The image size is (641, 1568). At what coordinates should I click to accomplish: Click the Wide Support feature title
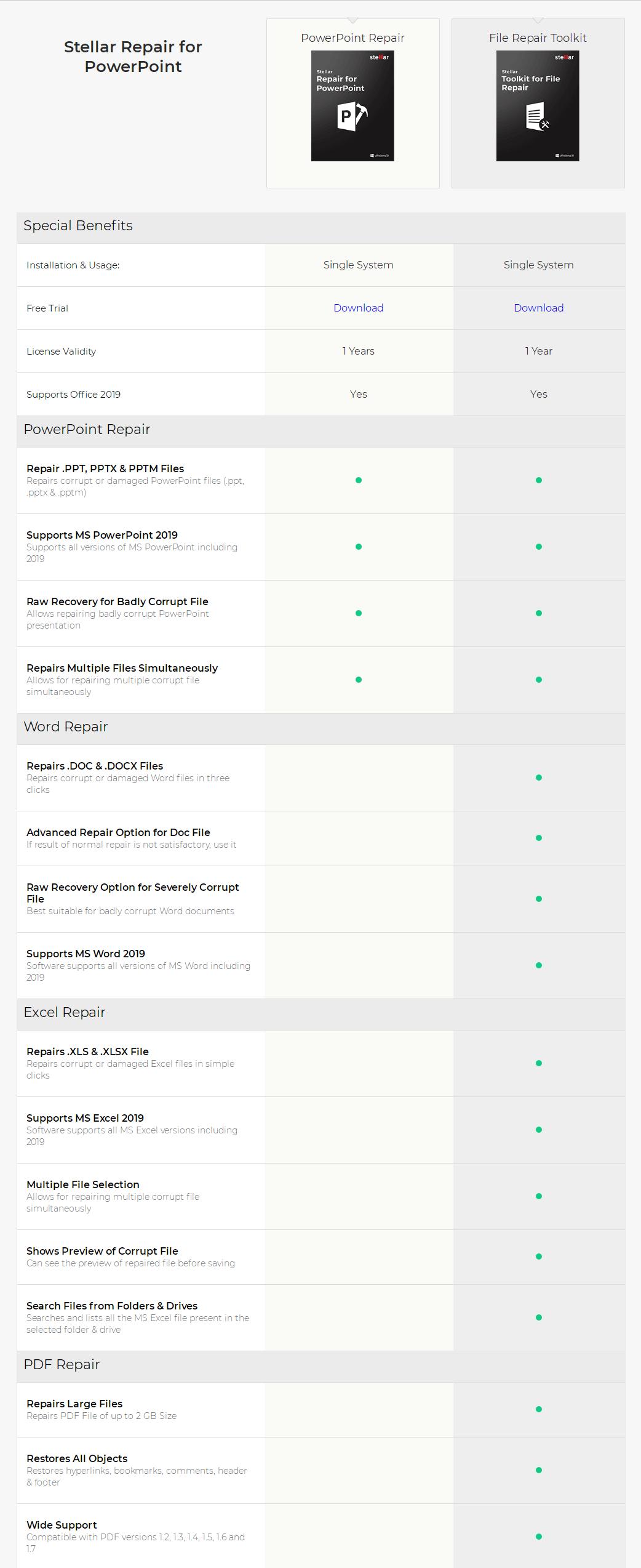point(62,1525)
